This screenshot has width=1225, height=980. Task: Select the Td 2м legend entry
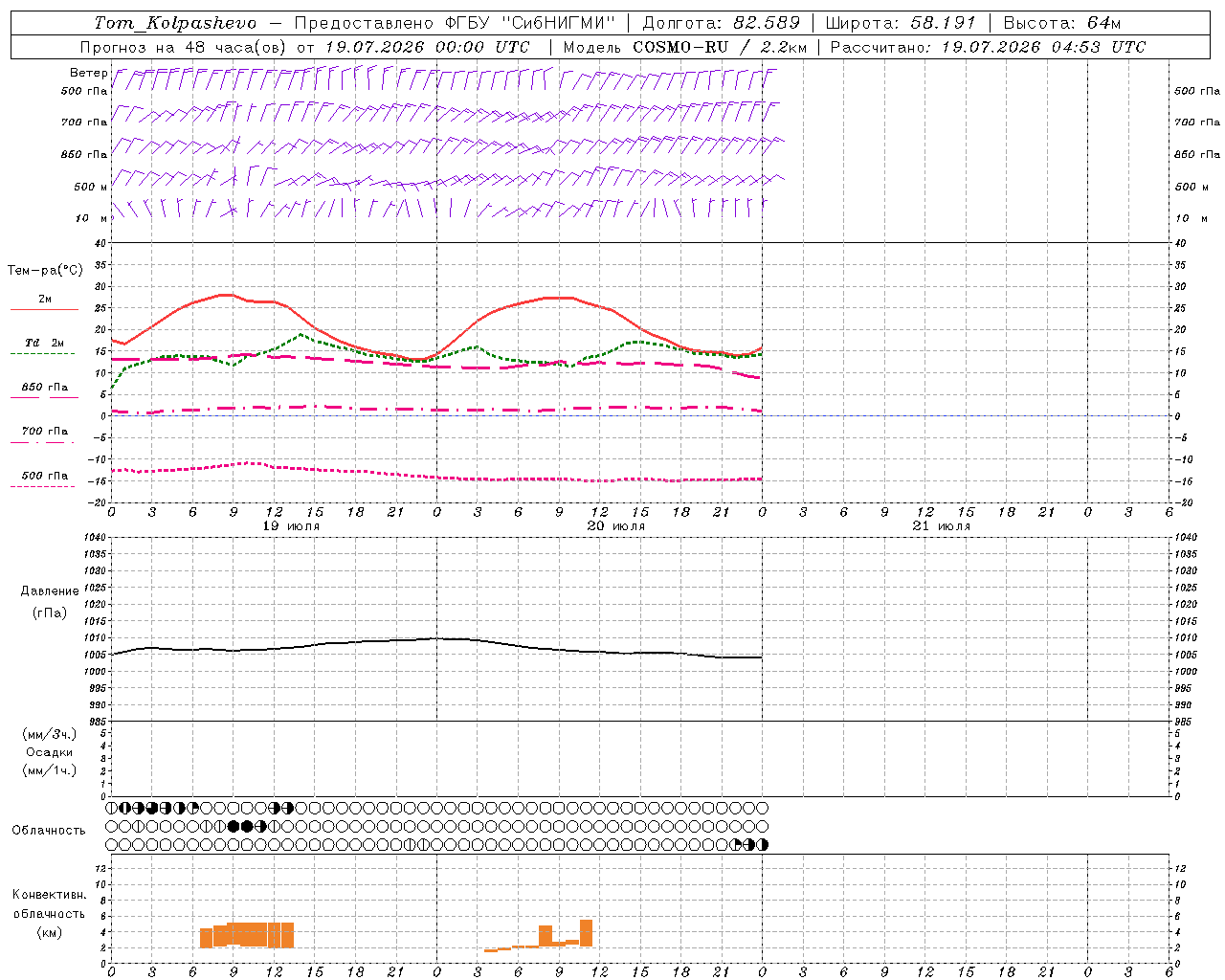click(x=44, y=343)
